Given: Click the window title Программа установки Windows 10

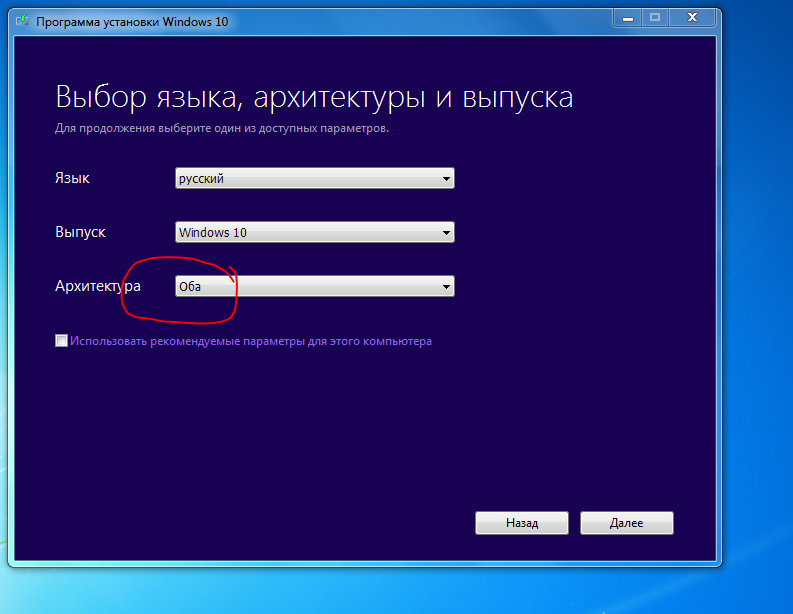Looking at the screenshot, I should 132,22.
